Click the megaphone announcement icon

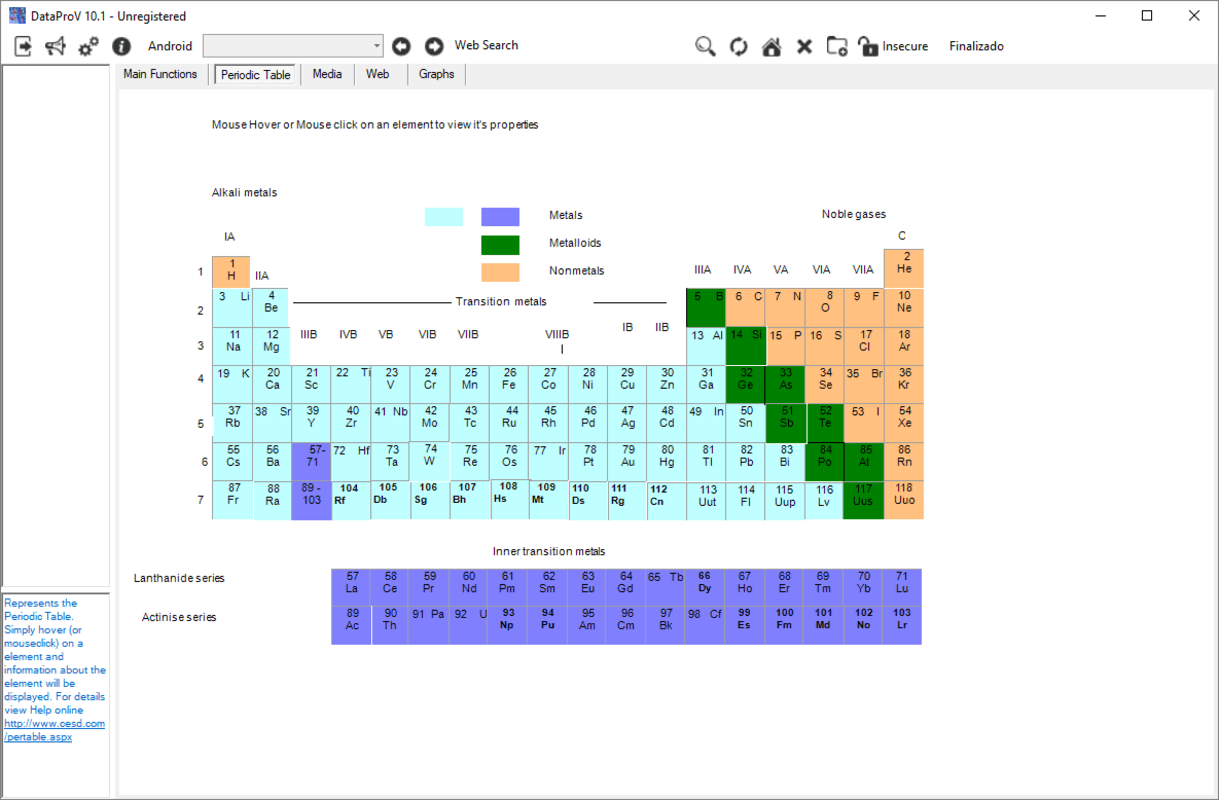coord(55,46)
